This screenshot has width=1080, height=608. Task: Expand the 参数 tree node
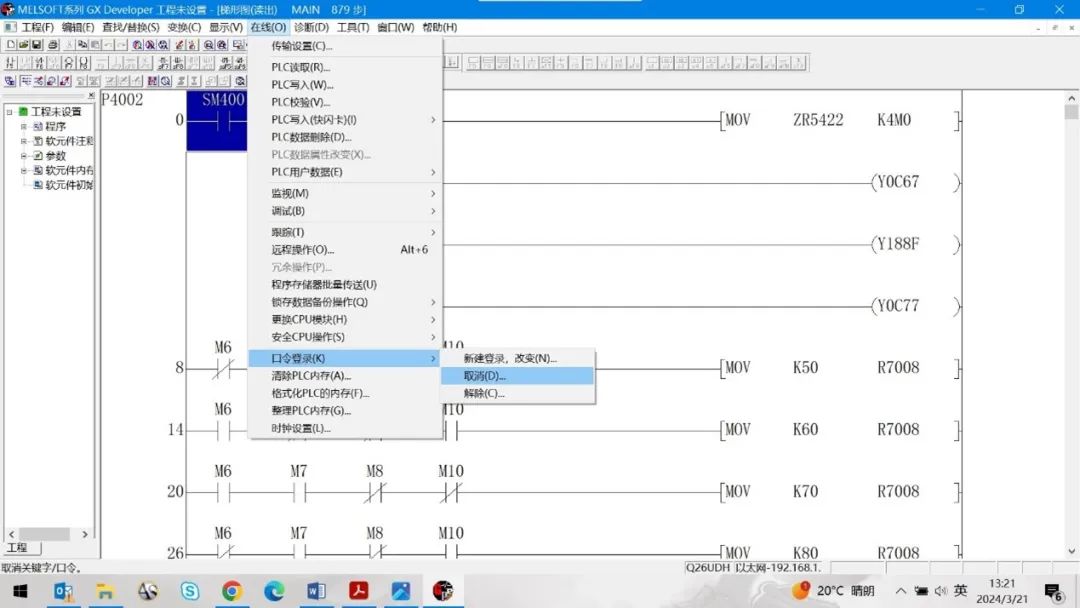(x=24, y=156)
